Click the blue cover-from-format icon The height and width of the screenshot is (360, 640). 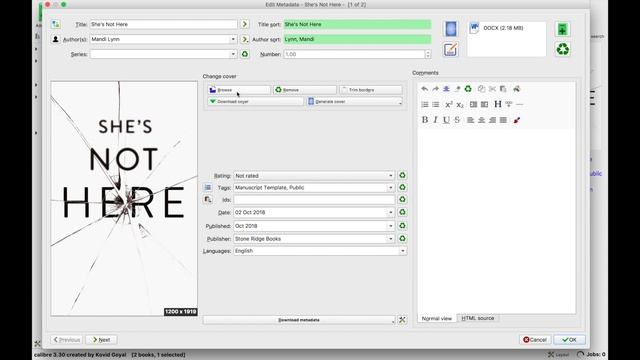[451, 29]
